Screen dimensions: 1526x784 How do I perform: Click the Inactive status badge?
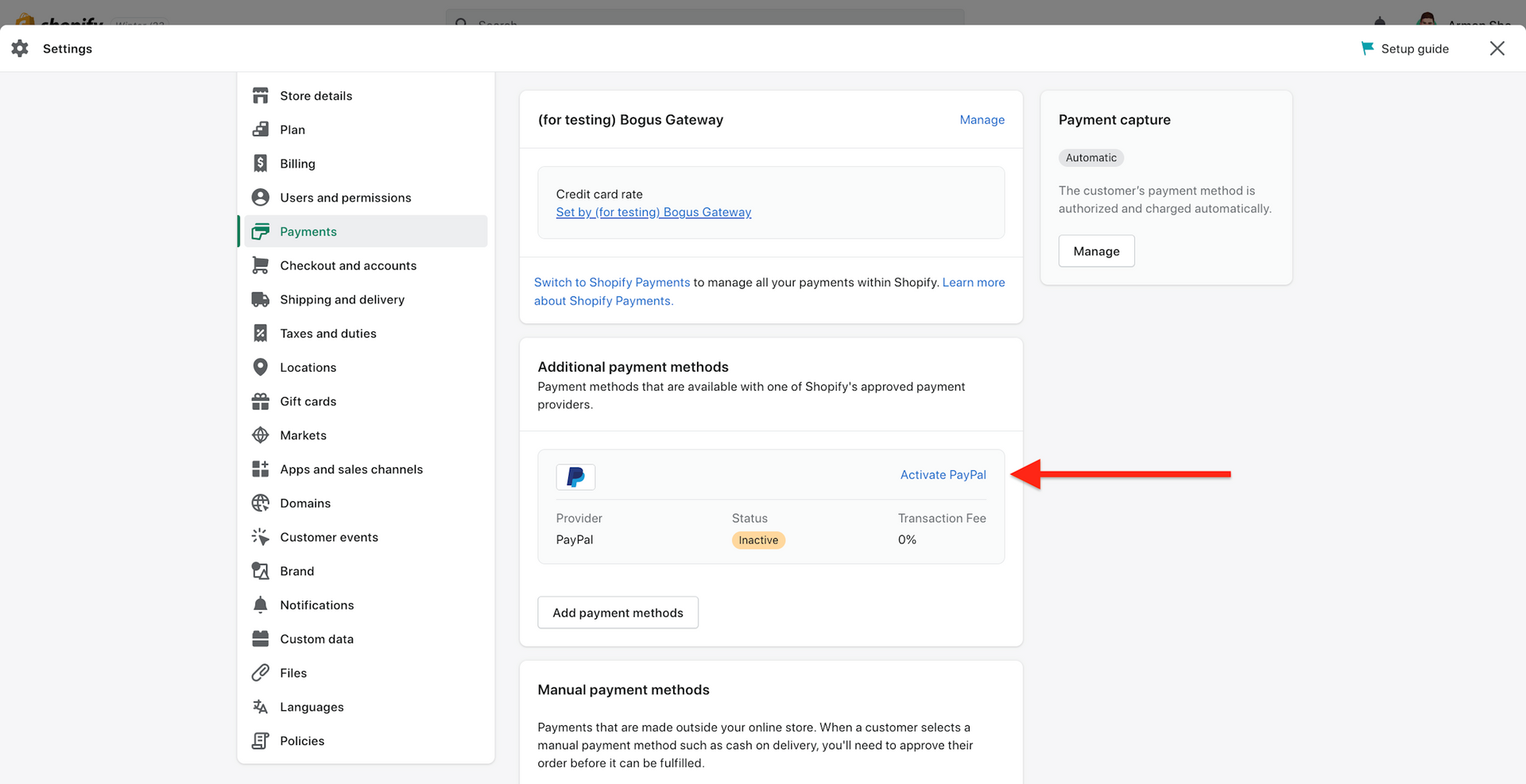coord(758,540)
